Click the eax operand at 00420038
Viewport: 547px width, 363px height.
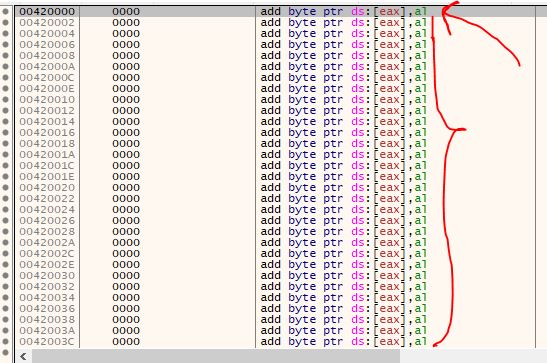pyautogui.click(x=389, y=319)
